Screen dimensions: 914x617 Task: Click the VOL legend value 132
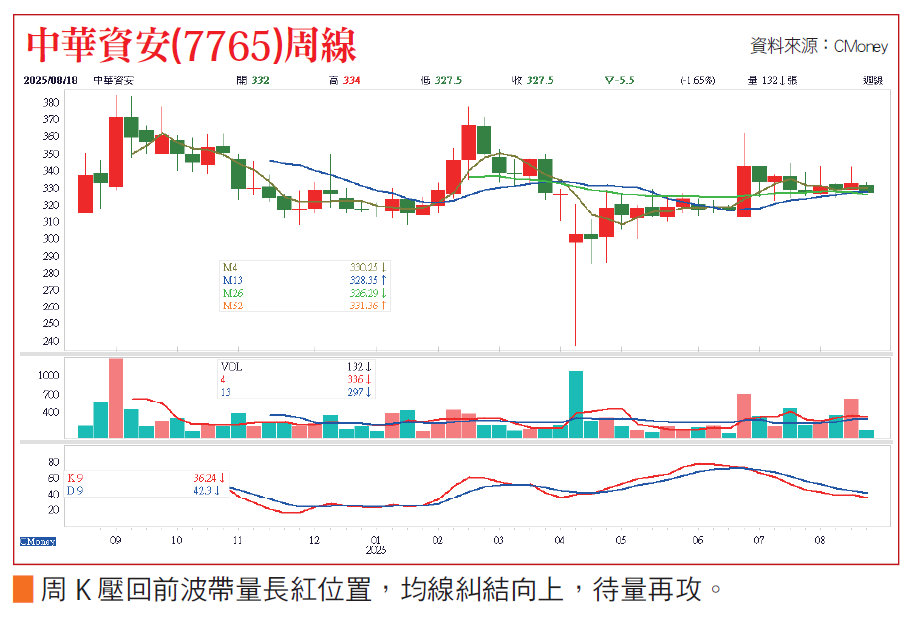click(x=355, y=367)
